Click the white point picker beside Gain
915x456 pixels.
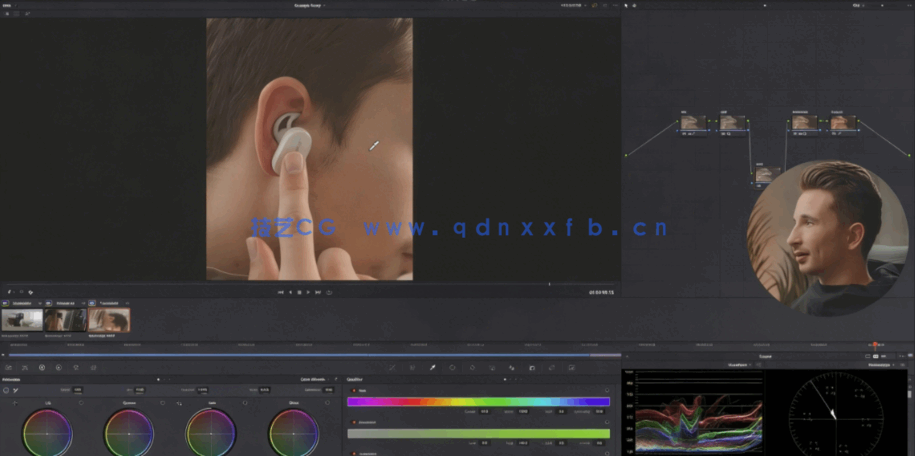click(x=179, y=403)
